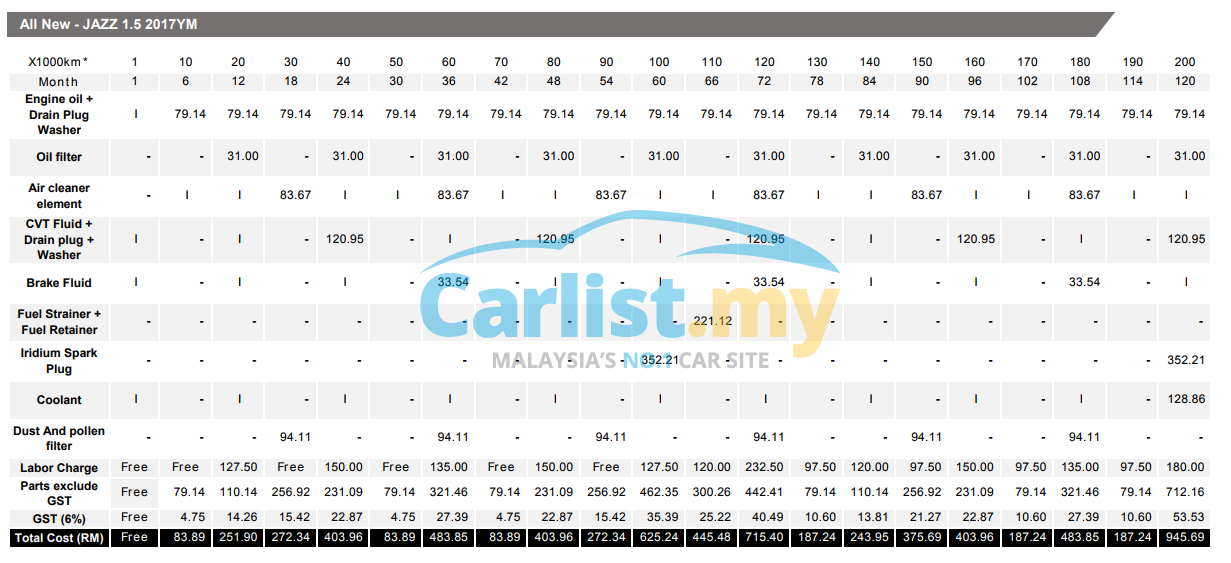Click the 712.16 parts cost cell

[1184, 491]
